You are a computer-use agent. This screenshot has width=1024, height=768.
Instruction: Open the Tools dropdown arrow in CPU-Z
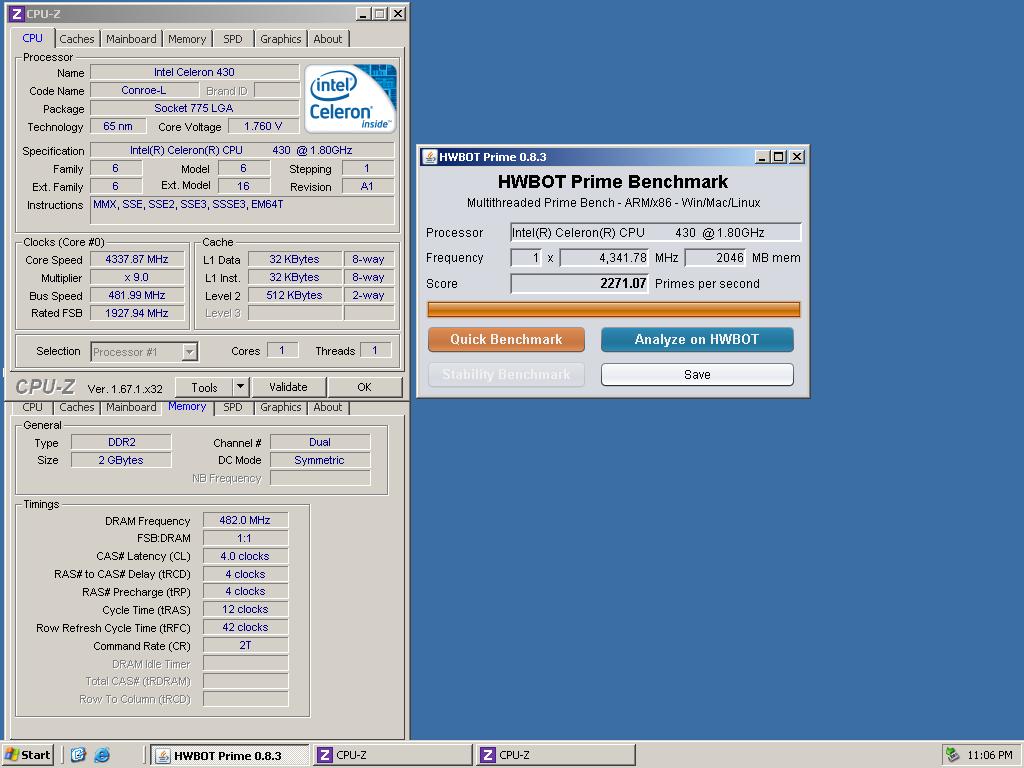(240, 387)
